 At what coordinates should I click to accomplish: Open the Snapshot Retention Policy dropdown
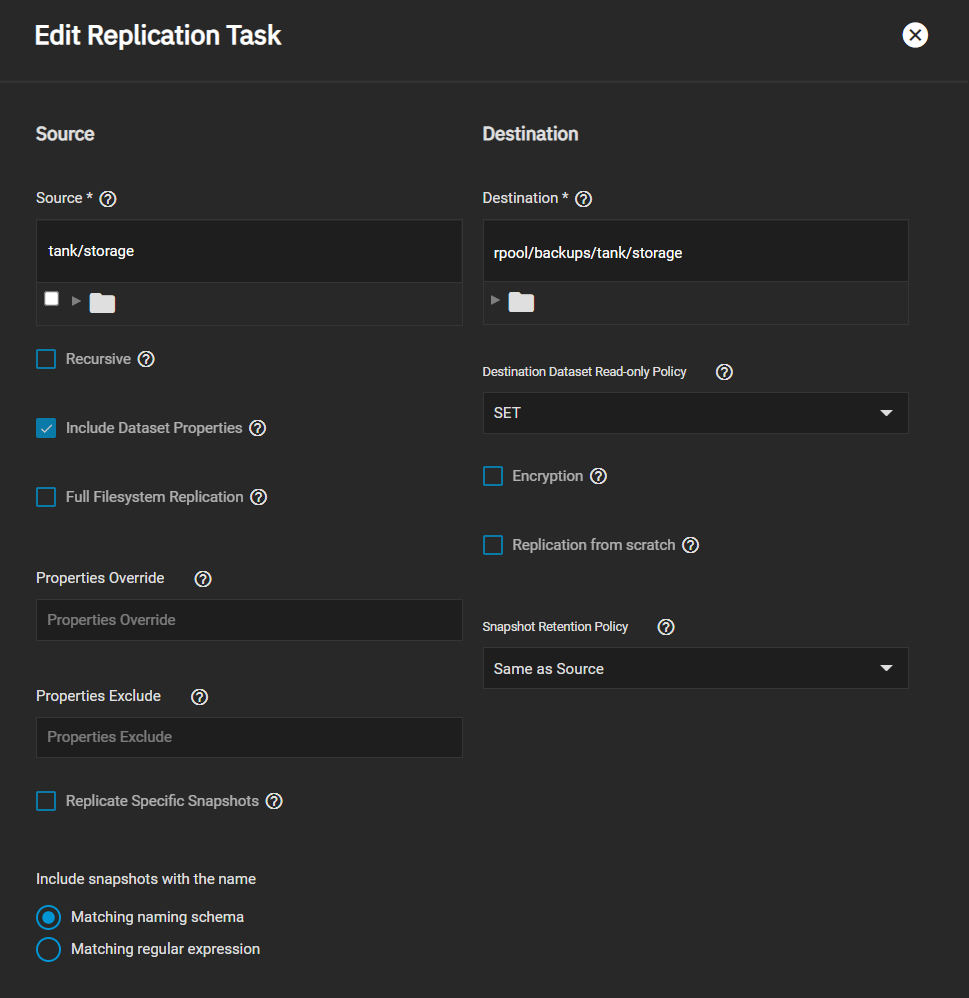695,668
